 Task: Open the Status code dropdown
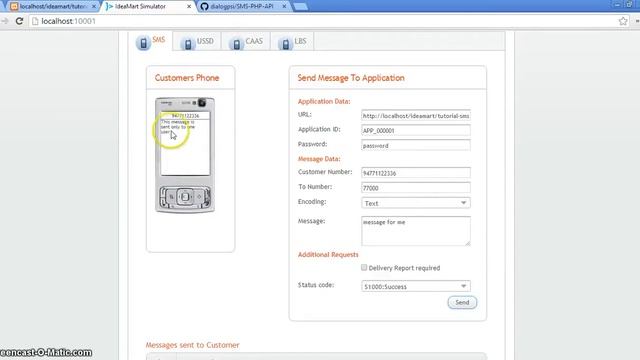coord(416,286)
